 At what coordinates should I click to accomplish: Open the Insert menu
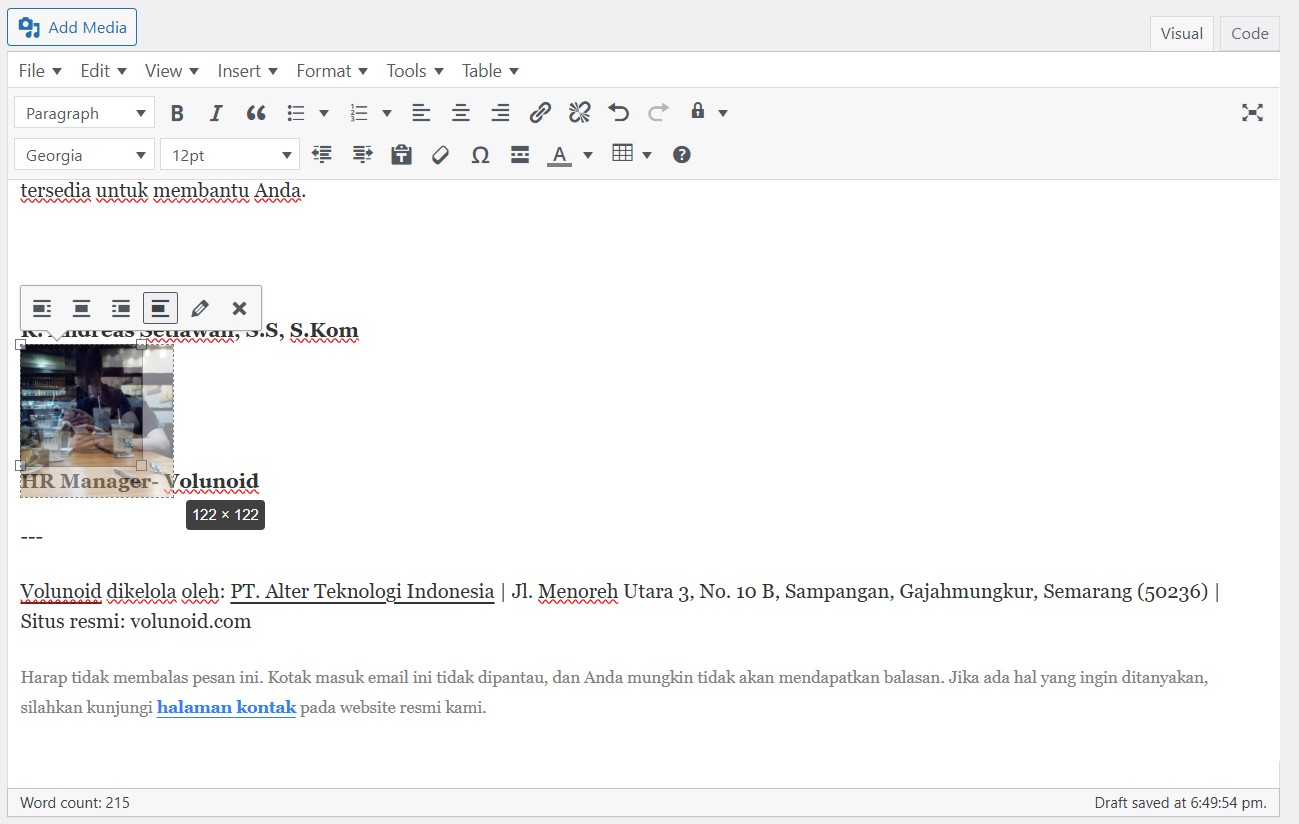pos(249,71)
